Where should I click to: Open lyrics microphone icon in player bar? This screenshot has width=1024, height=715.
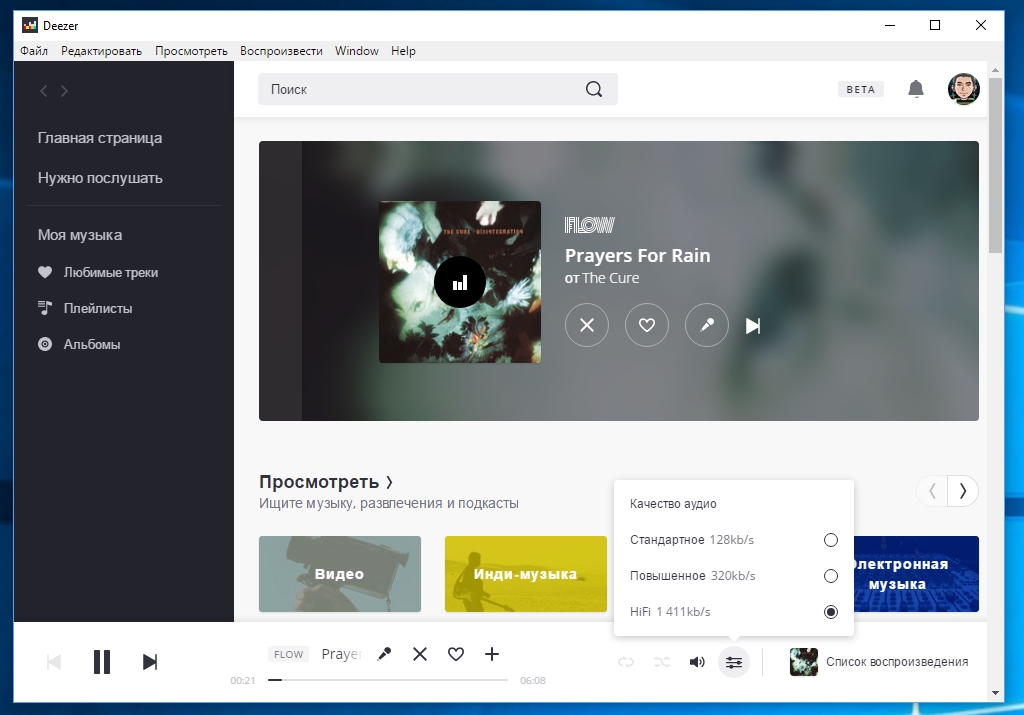pos(385,654)
